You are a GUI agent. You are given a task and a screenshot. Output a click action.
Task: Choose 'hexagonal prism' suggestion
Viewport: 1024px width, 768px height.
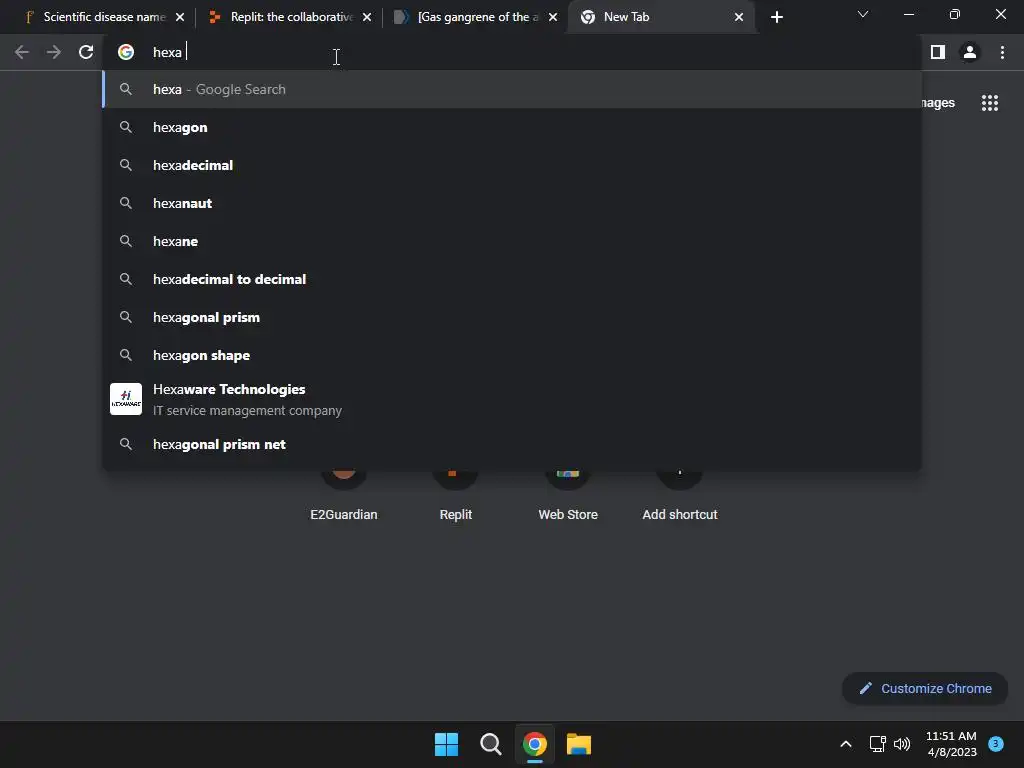[511, 317]
